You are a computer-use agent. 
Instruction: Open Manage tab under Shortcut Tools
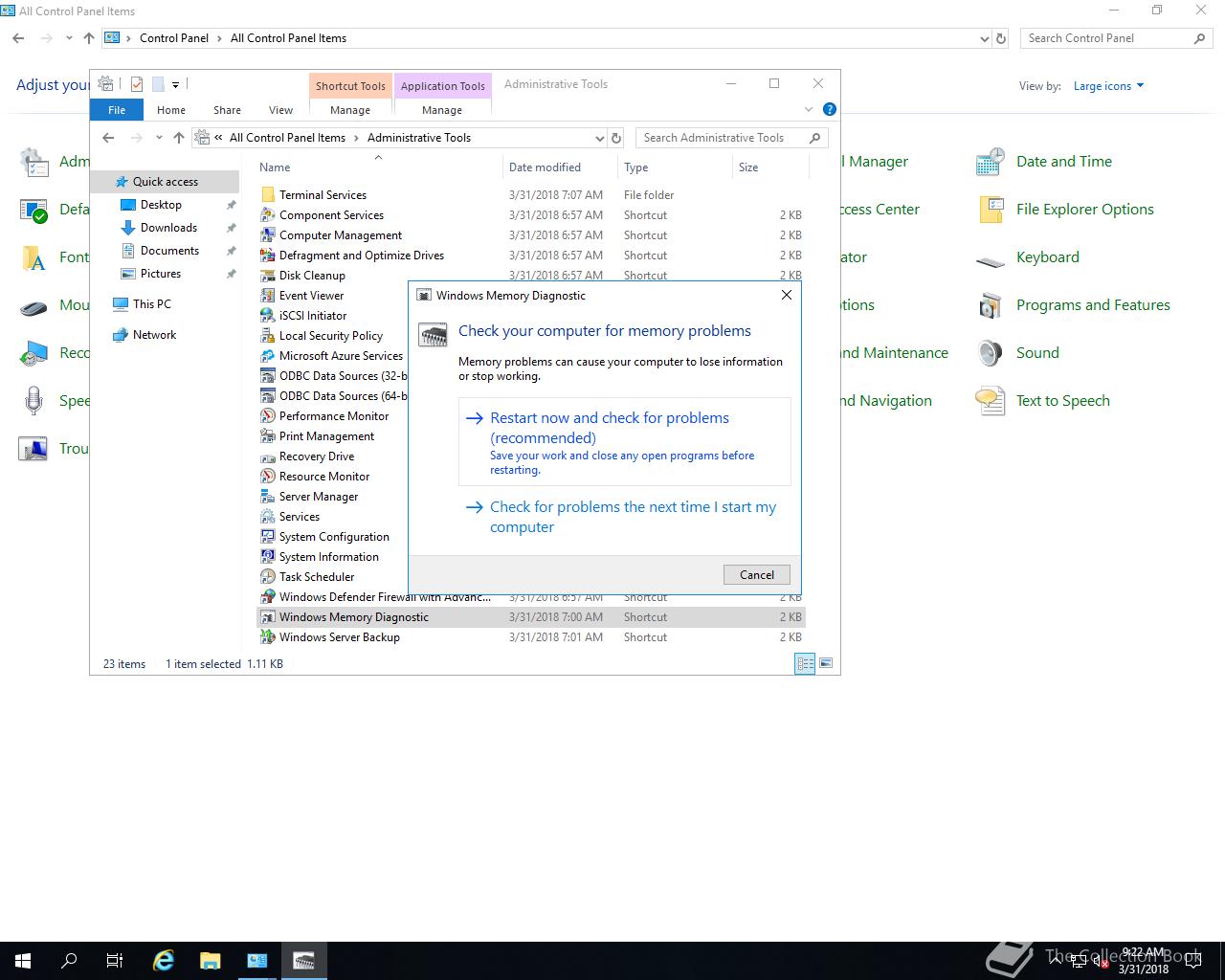point(350,110)
